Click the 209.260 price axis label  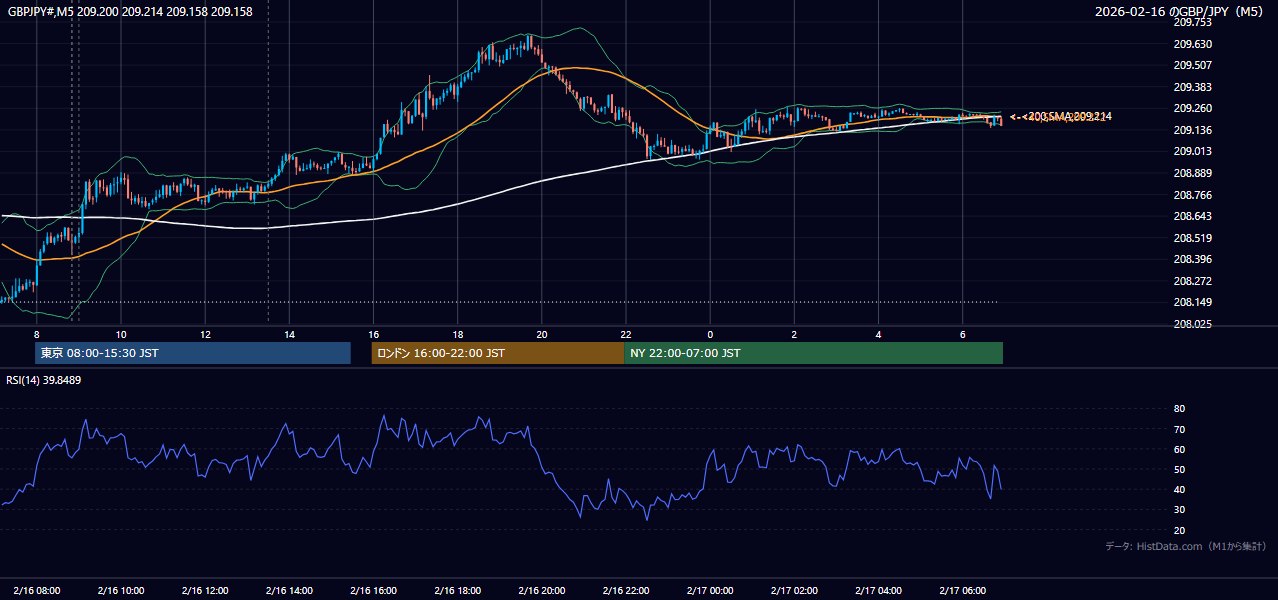point(1192,108)
